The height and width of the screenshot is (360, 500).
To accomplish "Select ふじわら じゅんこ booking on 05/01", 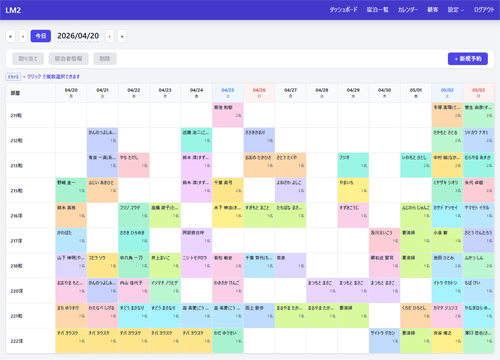I will [416, 215].
